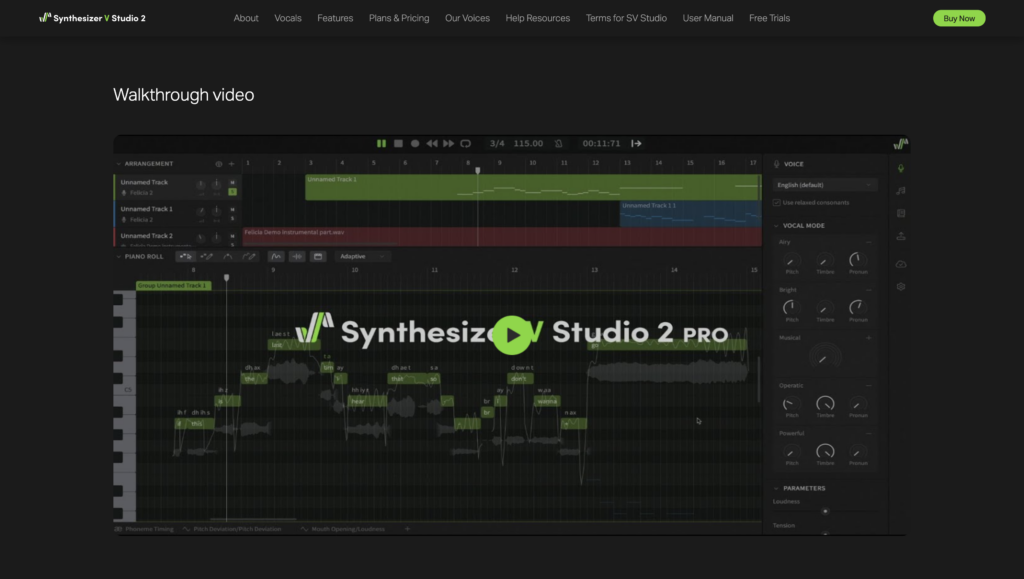Image resolution: width=1024 pixels, height=579 pixels.
Task: Click the 115.00 tempo value
Action: [x=528, y=144]
